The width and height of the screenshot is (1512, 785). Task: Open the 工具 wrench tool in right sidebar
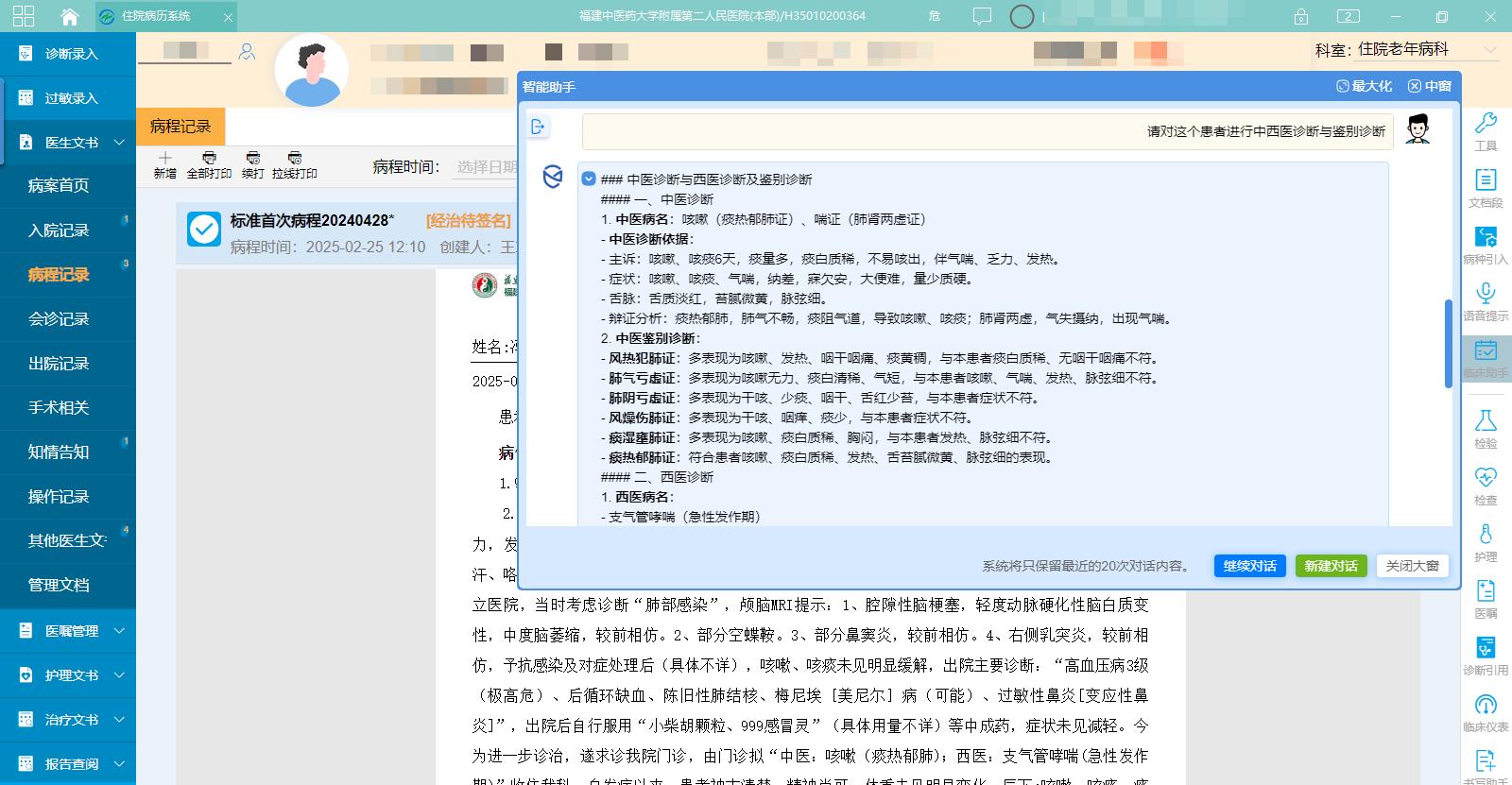point(1486,123)
